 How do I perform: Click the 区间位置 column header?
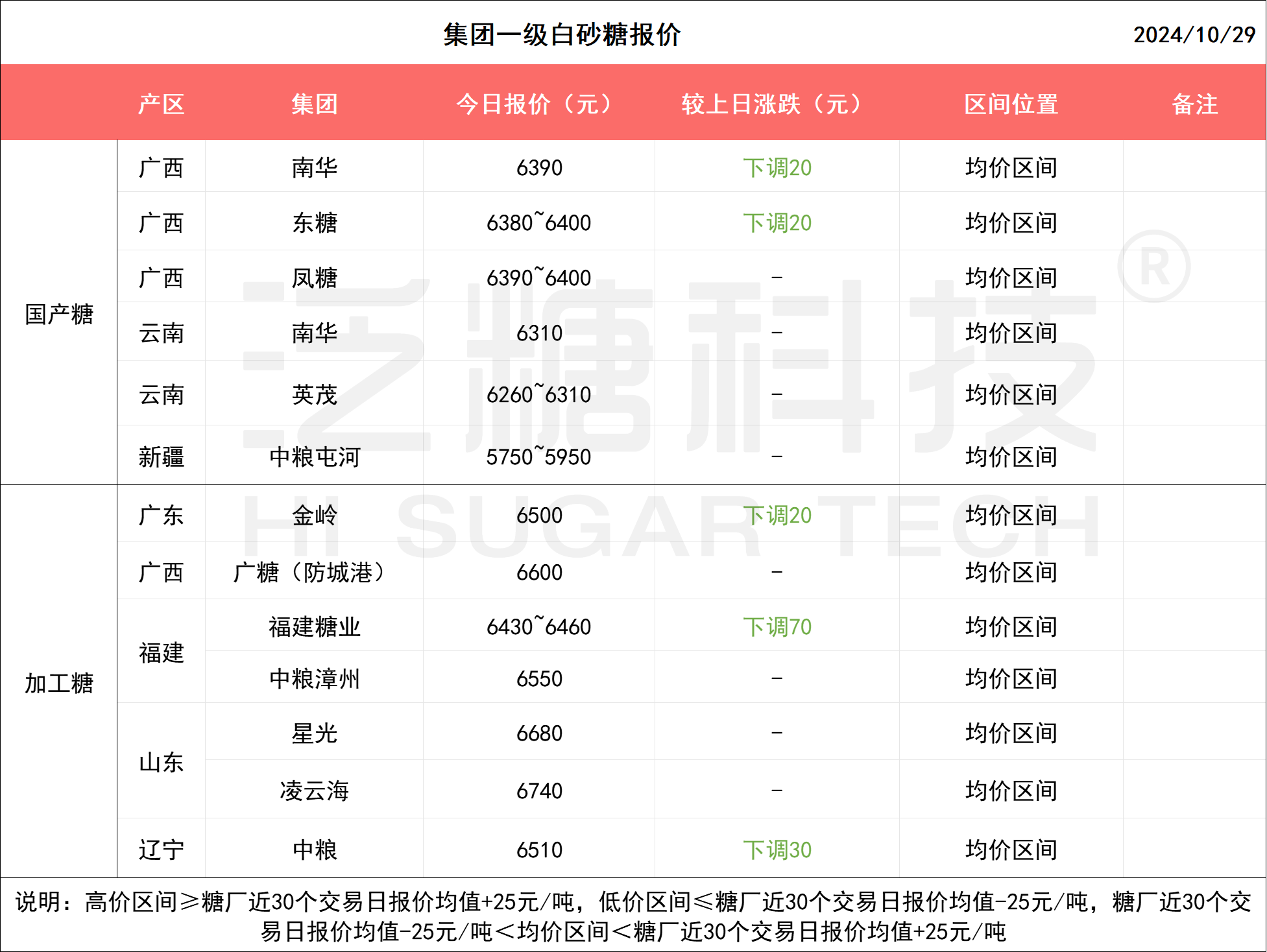coord(1011,104)
